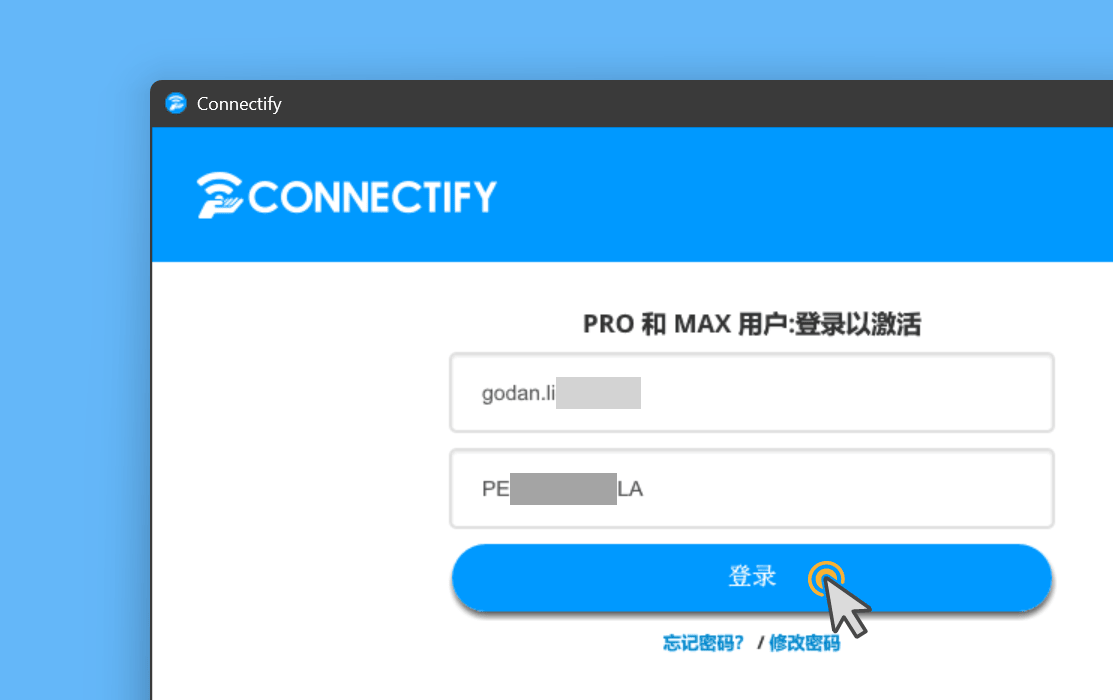Focus the email field containing godan.li
The height and width of the screenshot is (700, 1113).
click(x=752, y=393)
